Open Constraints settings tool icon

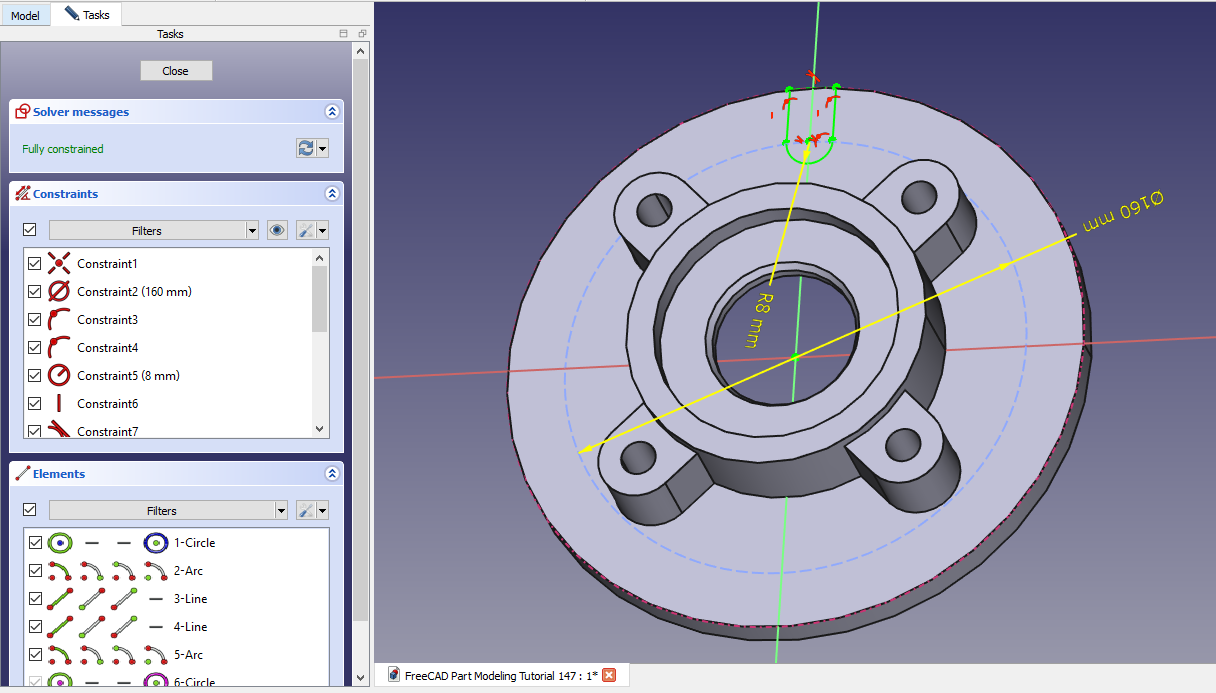307,230
